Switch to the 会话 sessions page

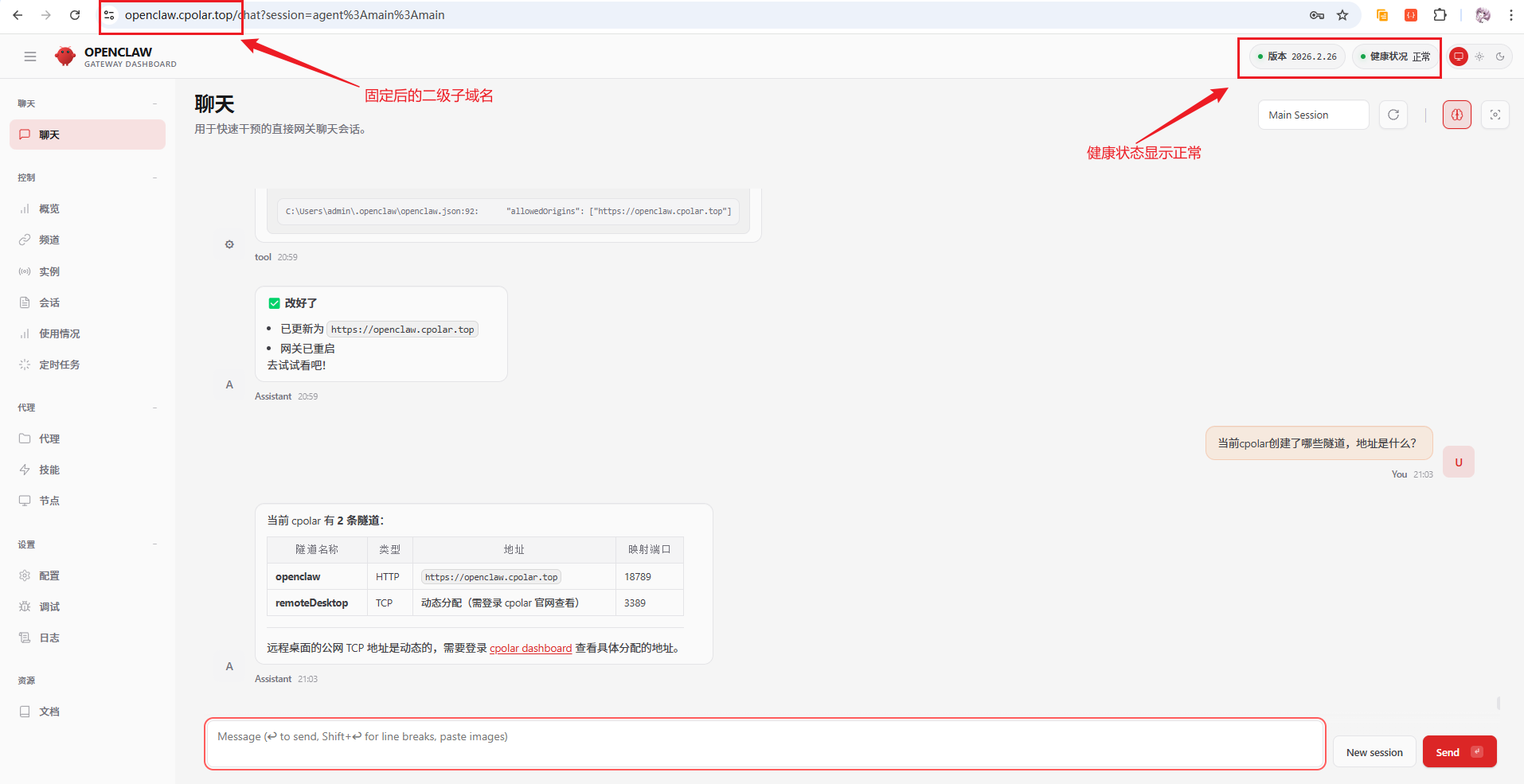click(x=49, y=302)
